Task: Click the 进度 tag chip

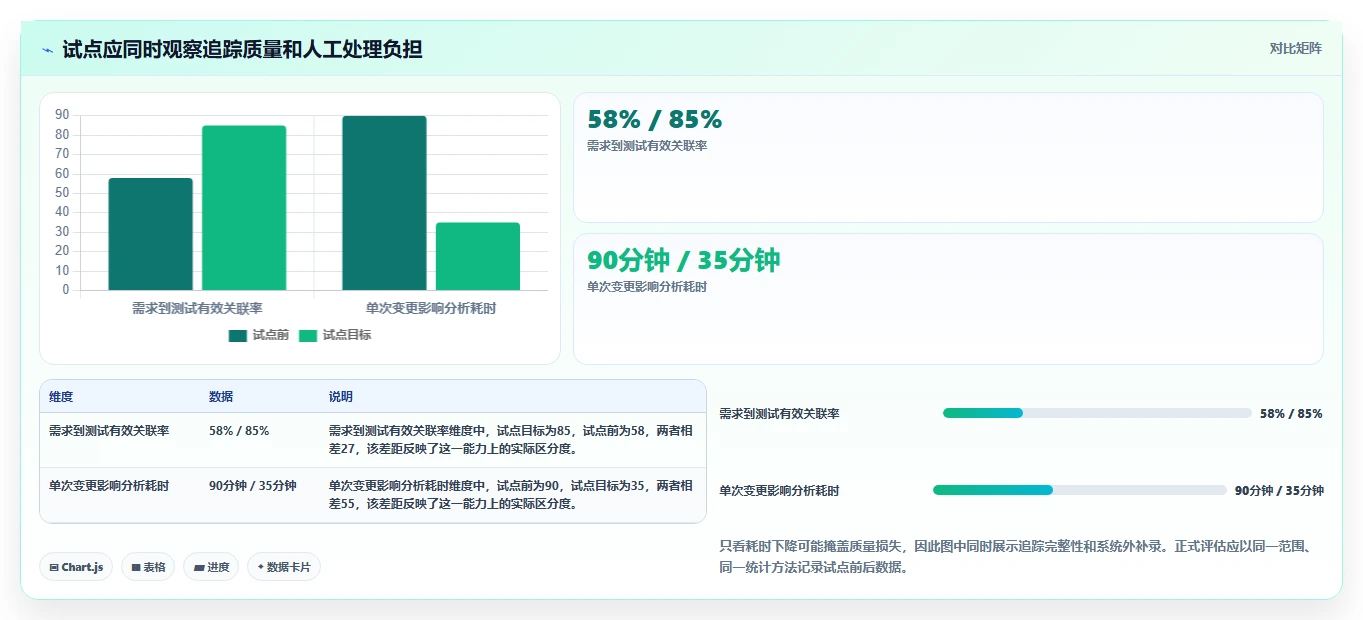Action: 211,567
